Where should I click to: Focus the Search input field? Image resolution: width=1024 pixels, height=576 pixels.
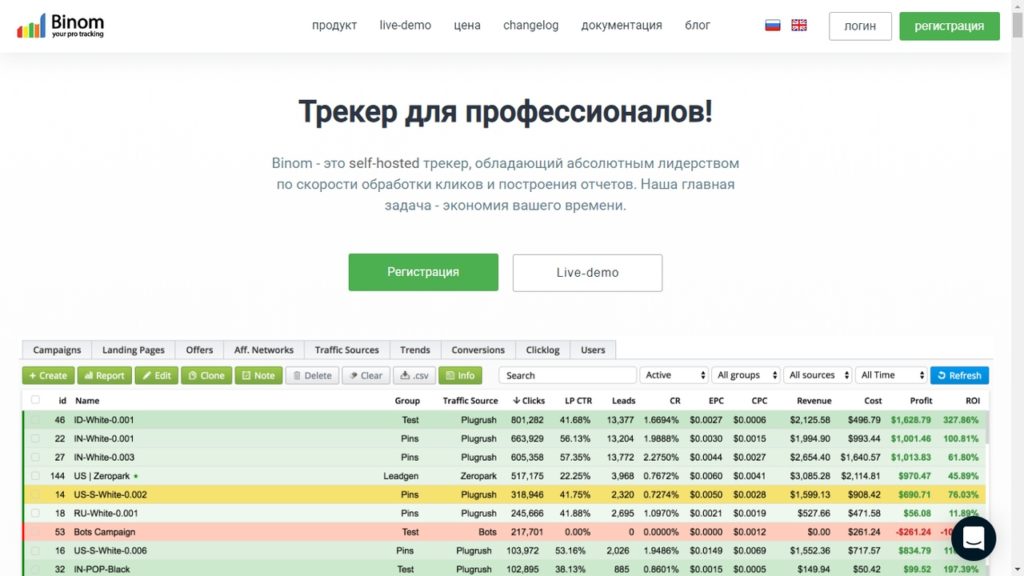pos(568,376)
